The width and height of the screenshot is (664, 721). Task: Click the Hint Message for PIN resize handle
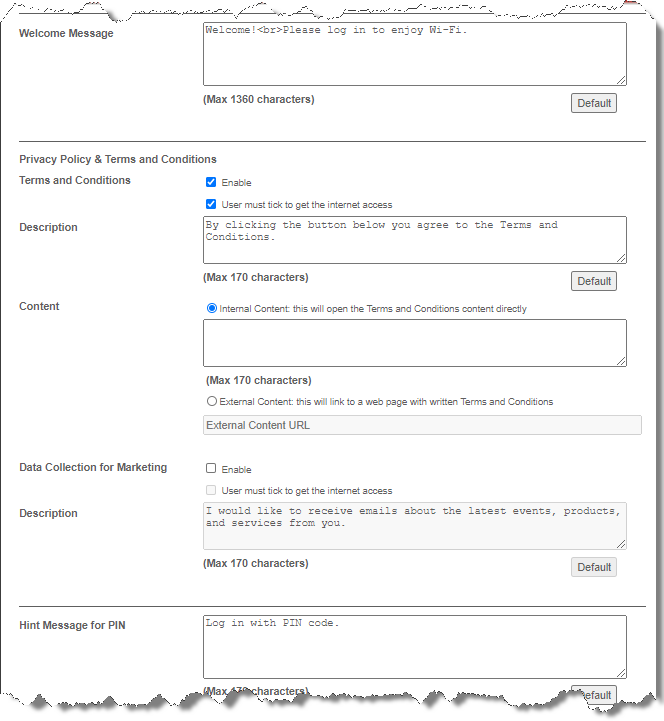[621, 673]
